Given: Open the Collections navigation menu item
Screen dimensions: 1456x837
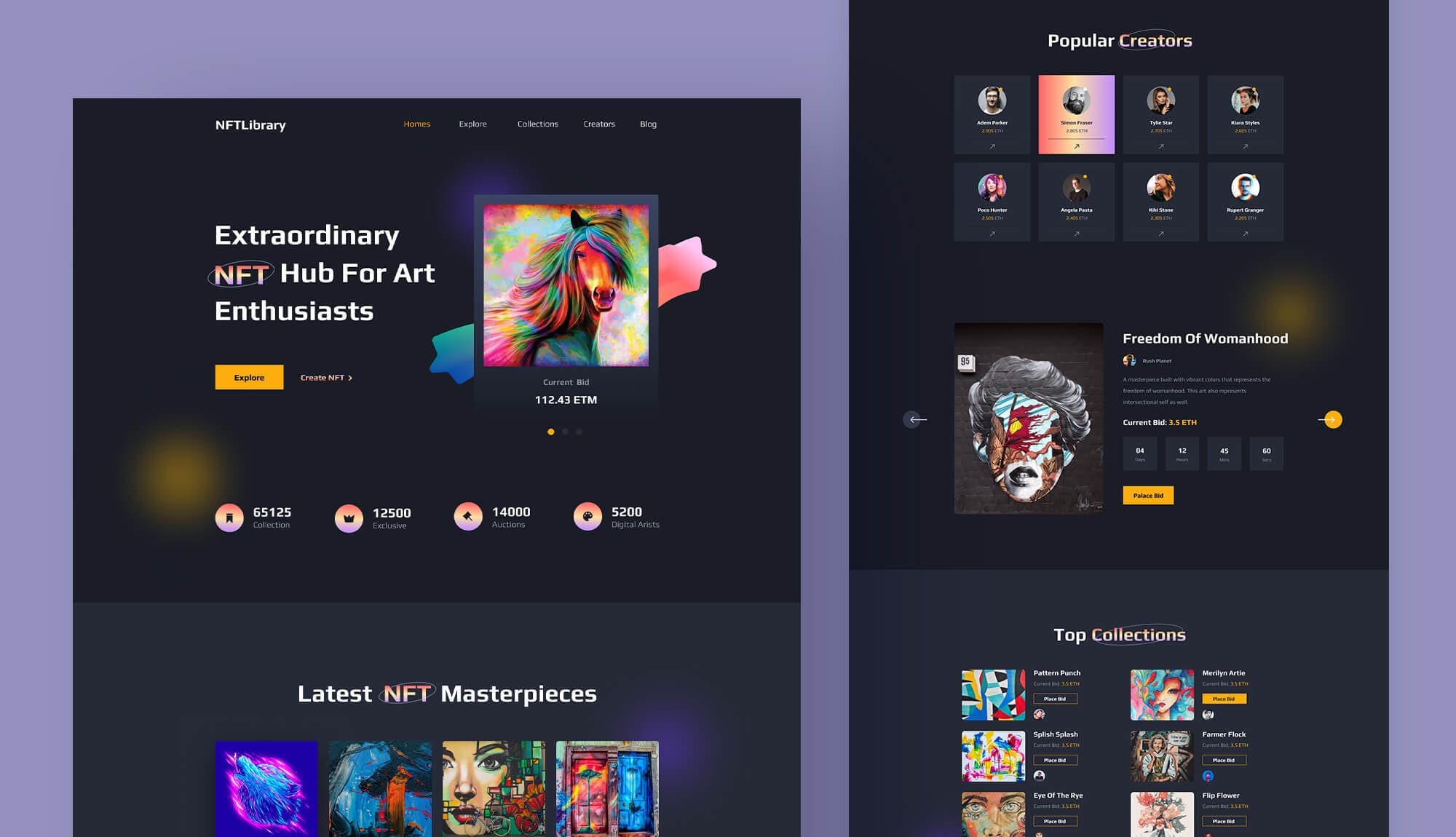Looking at the screenshot, I should click(x=537, y=123).
